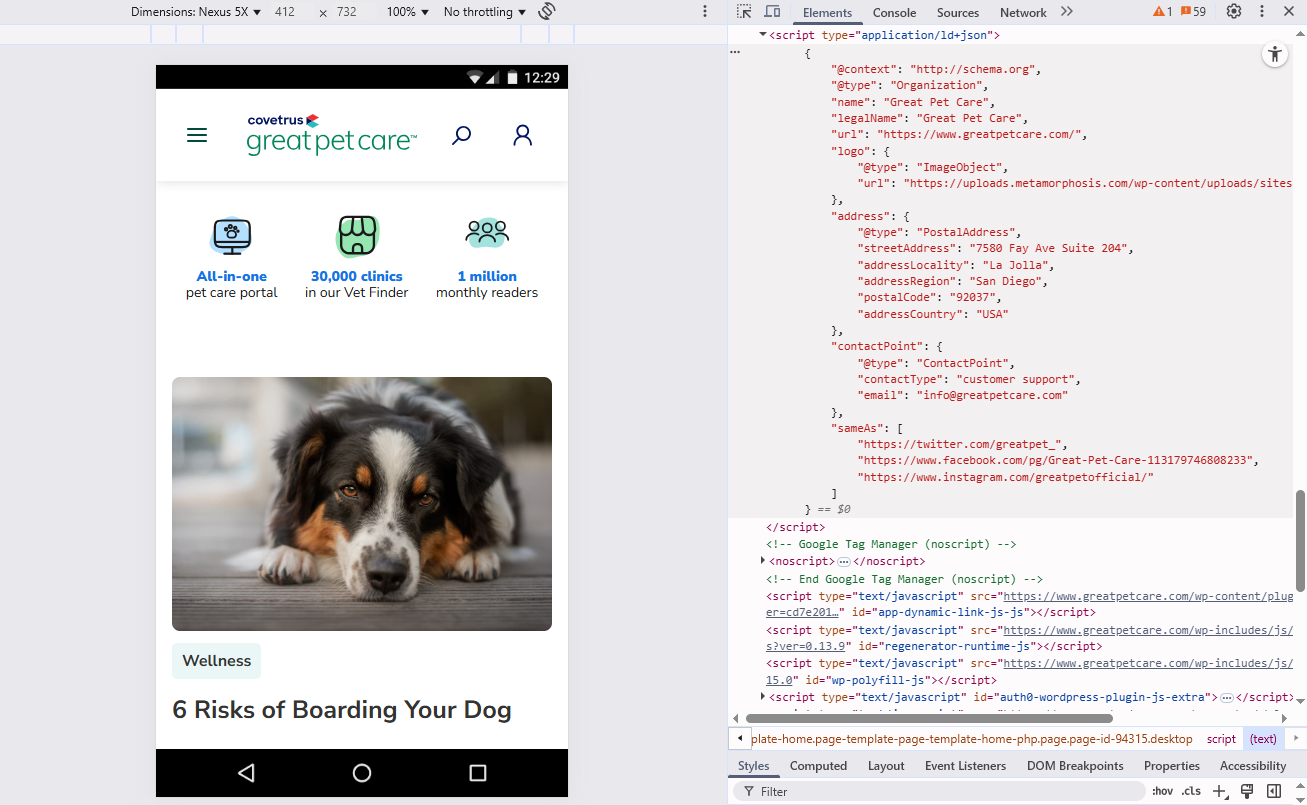Open the user account profile icon
Screen dimensions: 1307x805
click(x=522, y=135)
